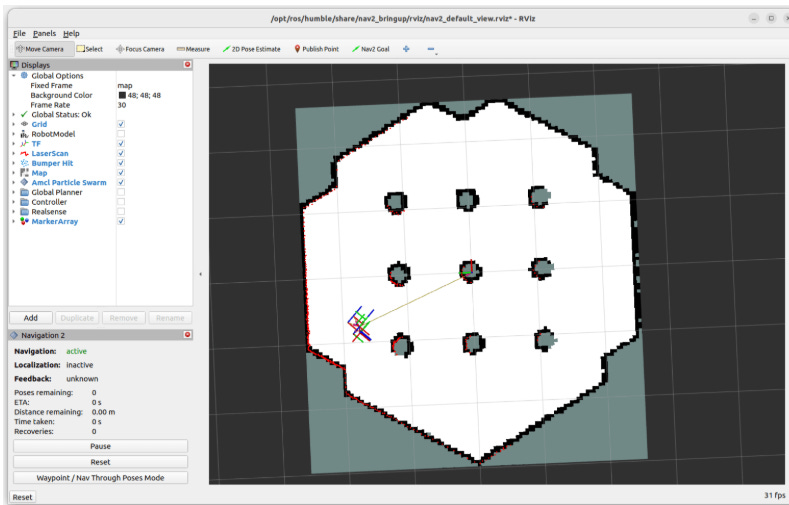Click the minus remove-tool icon
This screenshot has width=789, height=505.
point(431,49)
